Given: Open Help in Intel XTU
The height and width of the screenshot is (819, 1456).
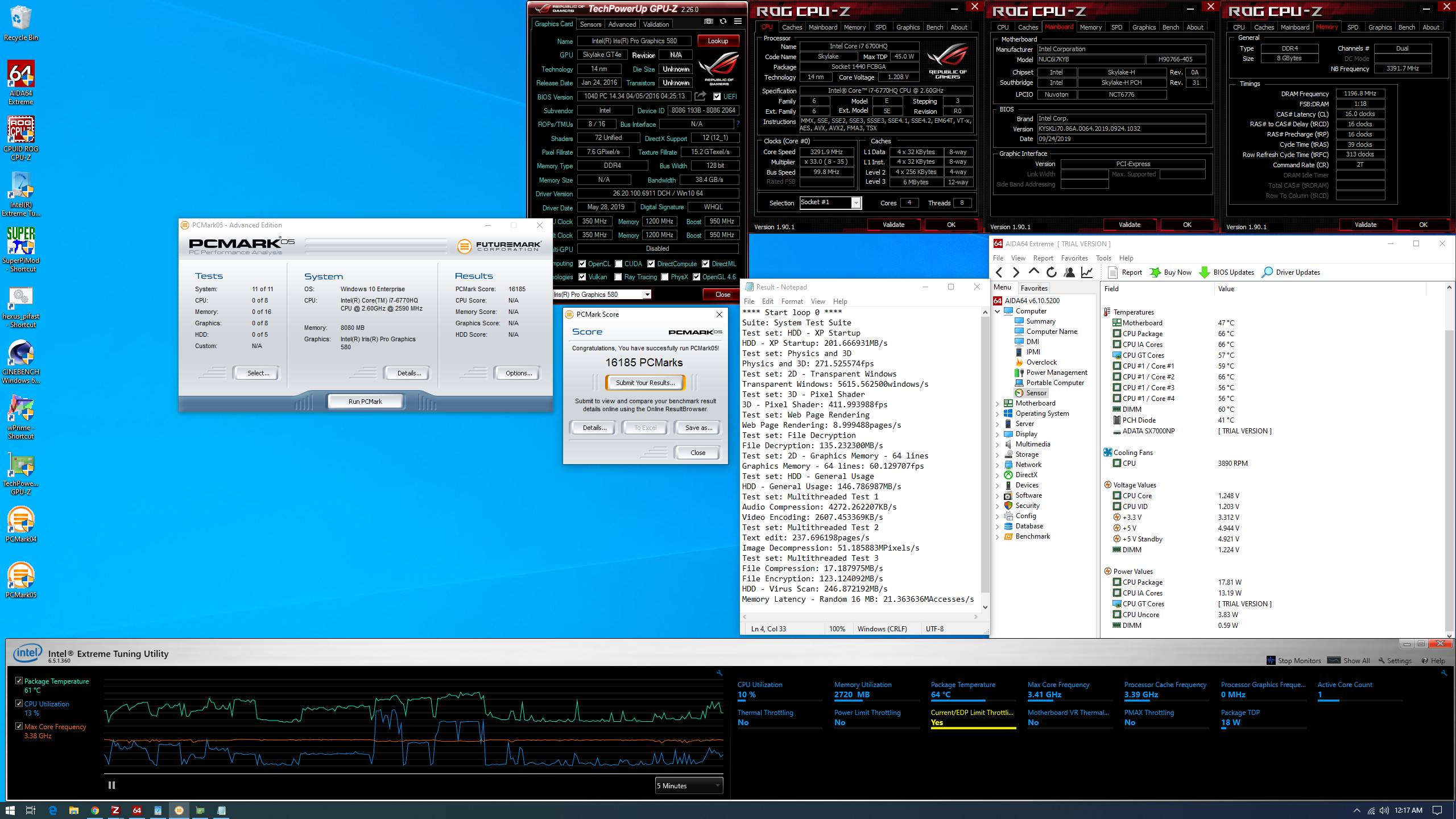Looking at the screenshot, I should point(1433,660).
